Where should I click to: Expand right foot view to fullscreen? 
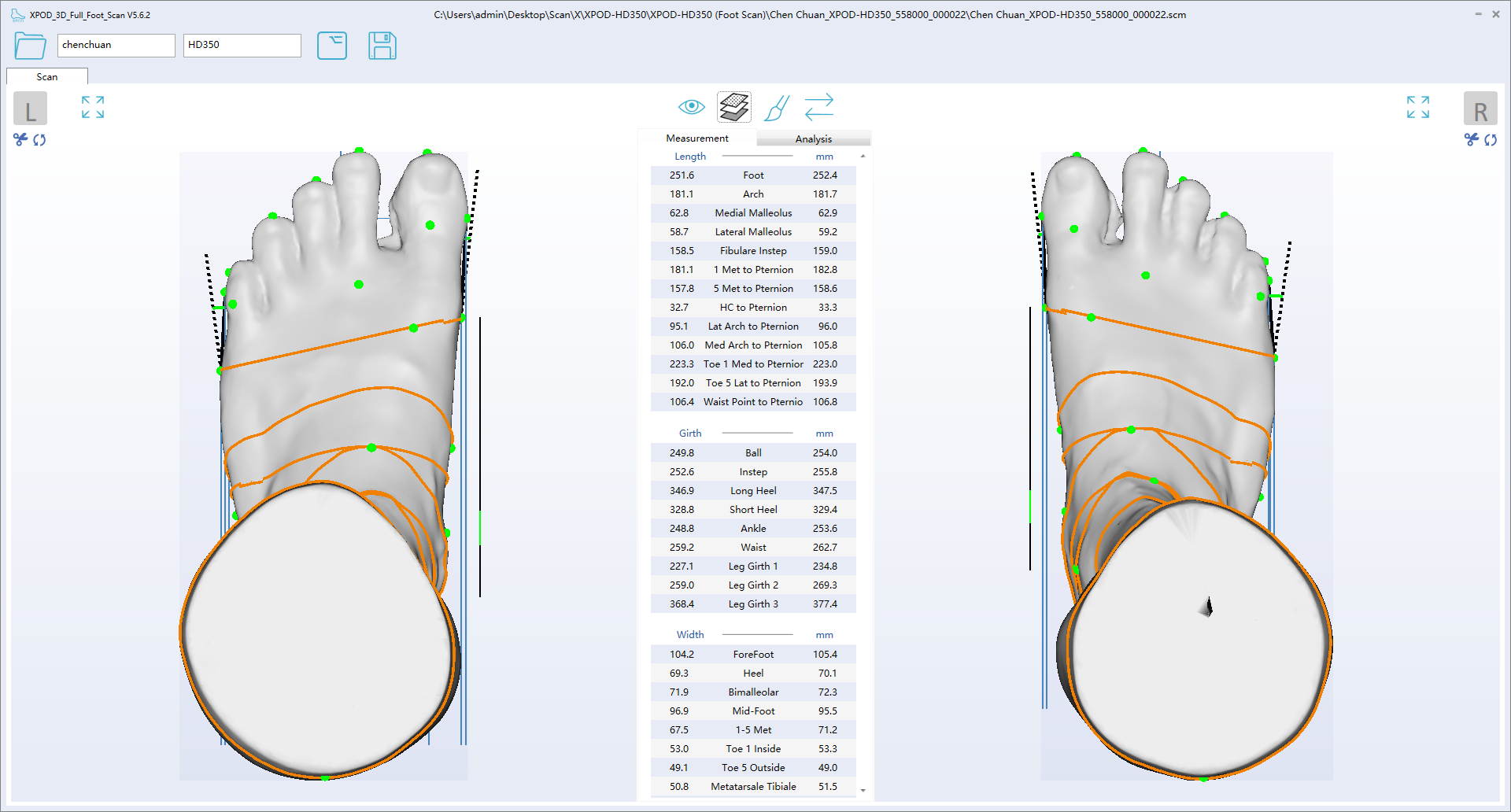click(x=1417, y=107)
